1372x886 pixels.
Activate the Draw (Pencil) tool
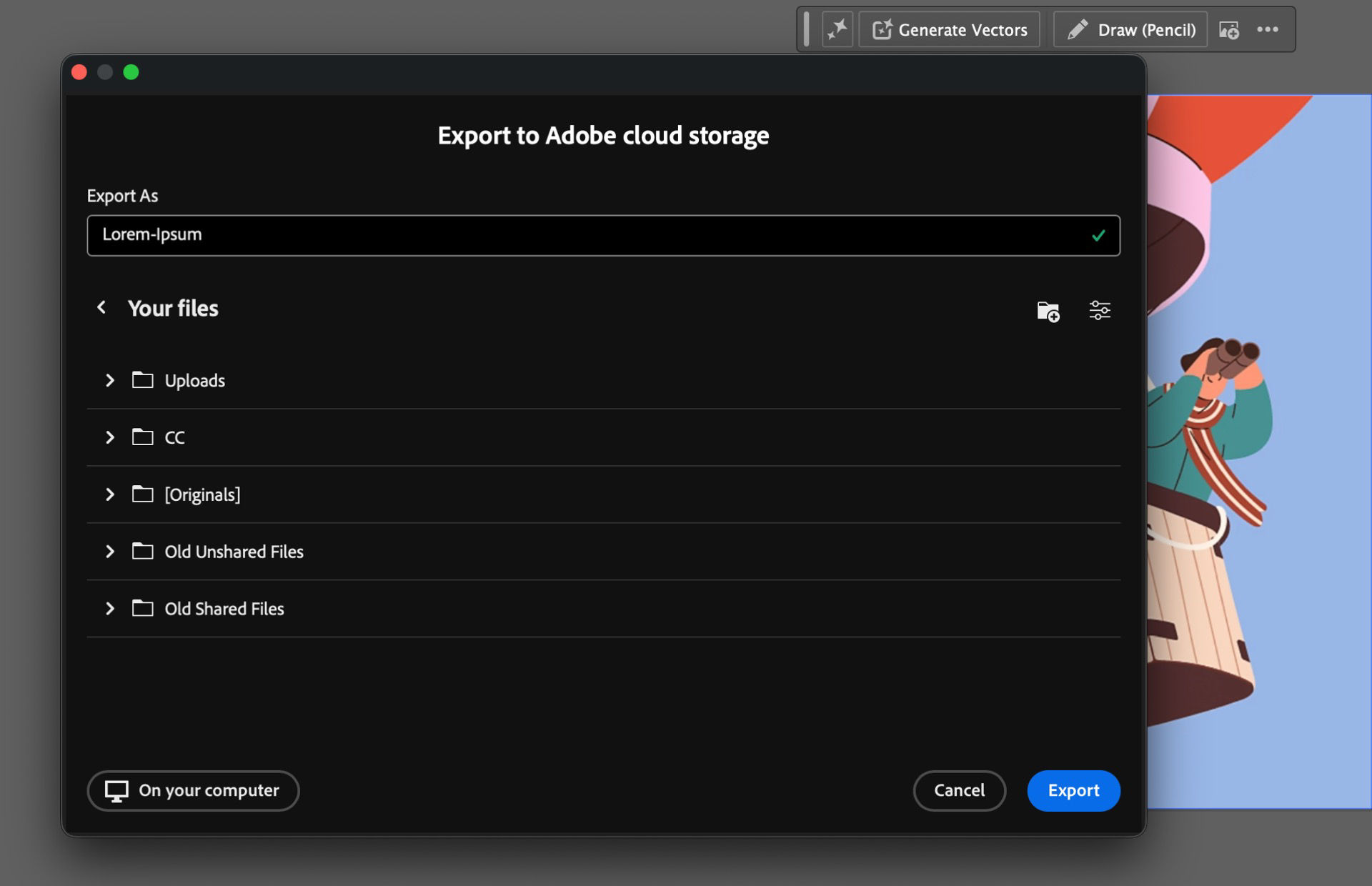(x=1129, y=29)
